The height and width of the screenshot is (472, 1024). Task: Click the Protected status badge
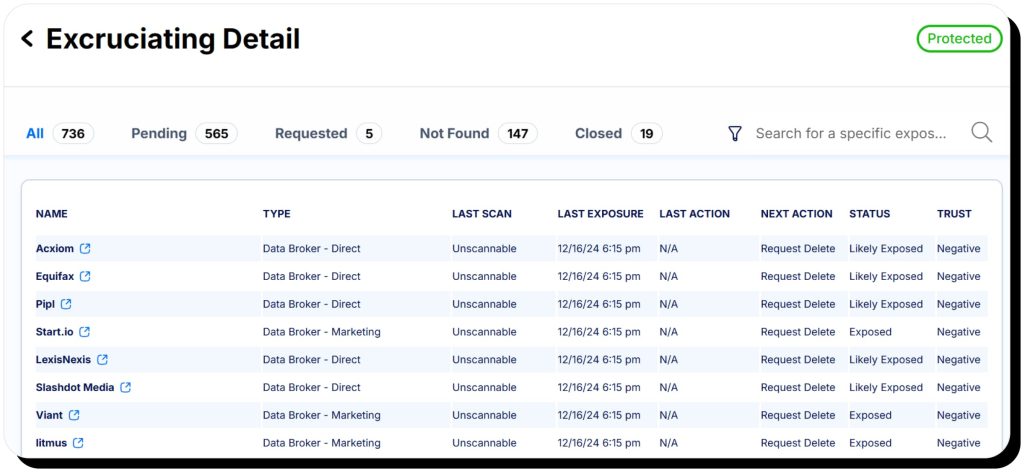959,39
